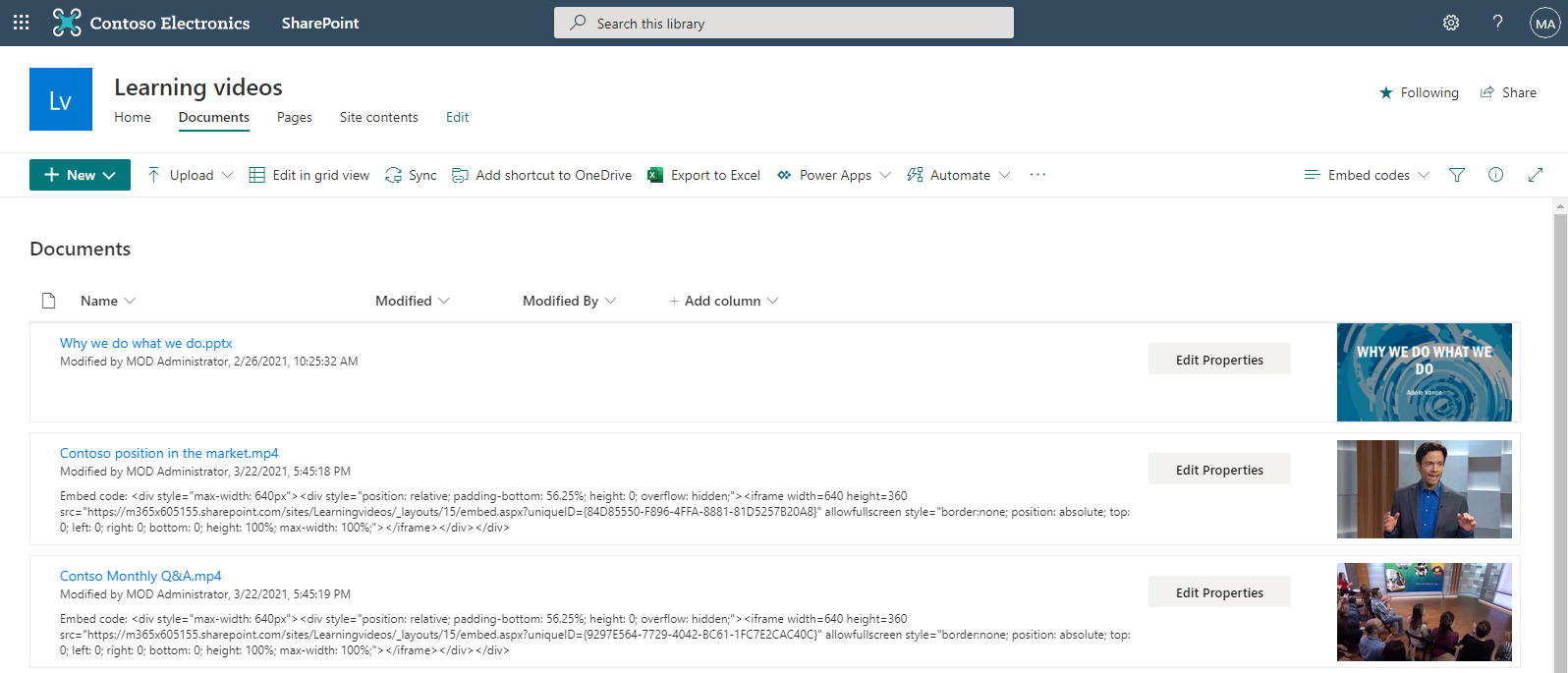
Task: Click the Lv site logo tile
Action: click(61, 99)
